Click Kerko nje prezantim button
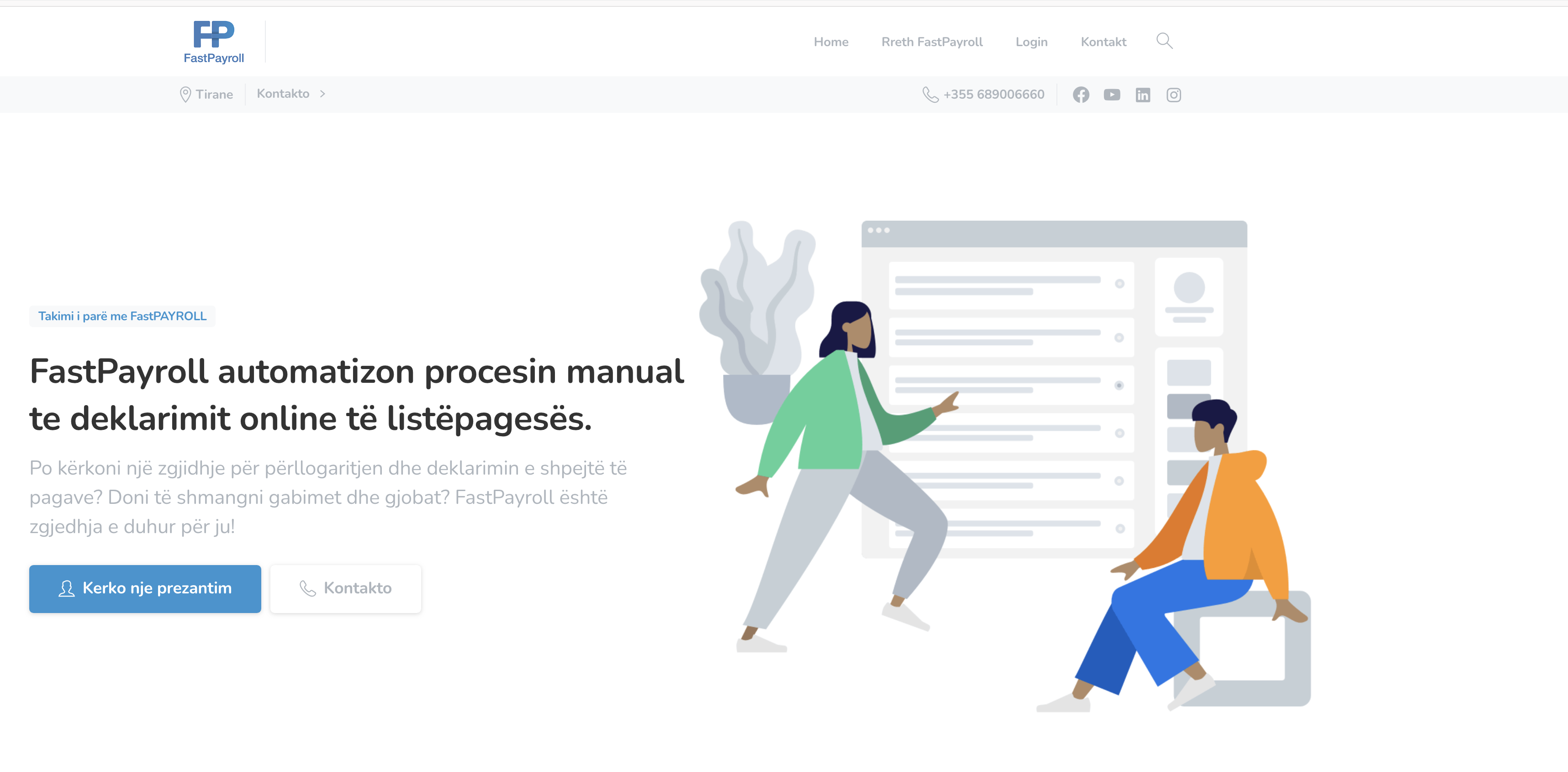The height and width of the screenshot is (772, 1568). (x=145, y=589)
